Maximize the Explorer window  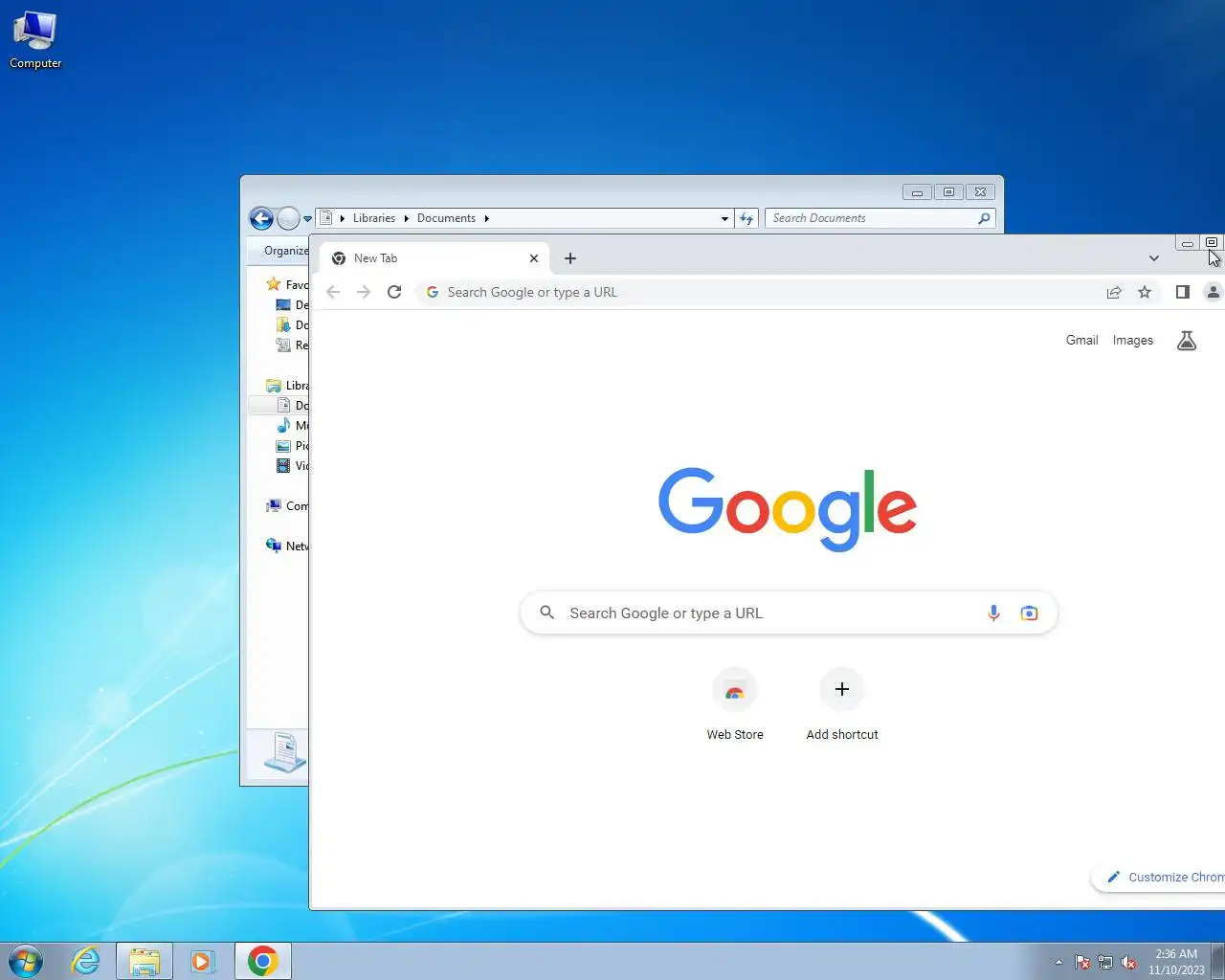[x=948, y=191]
